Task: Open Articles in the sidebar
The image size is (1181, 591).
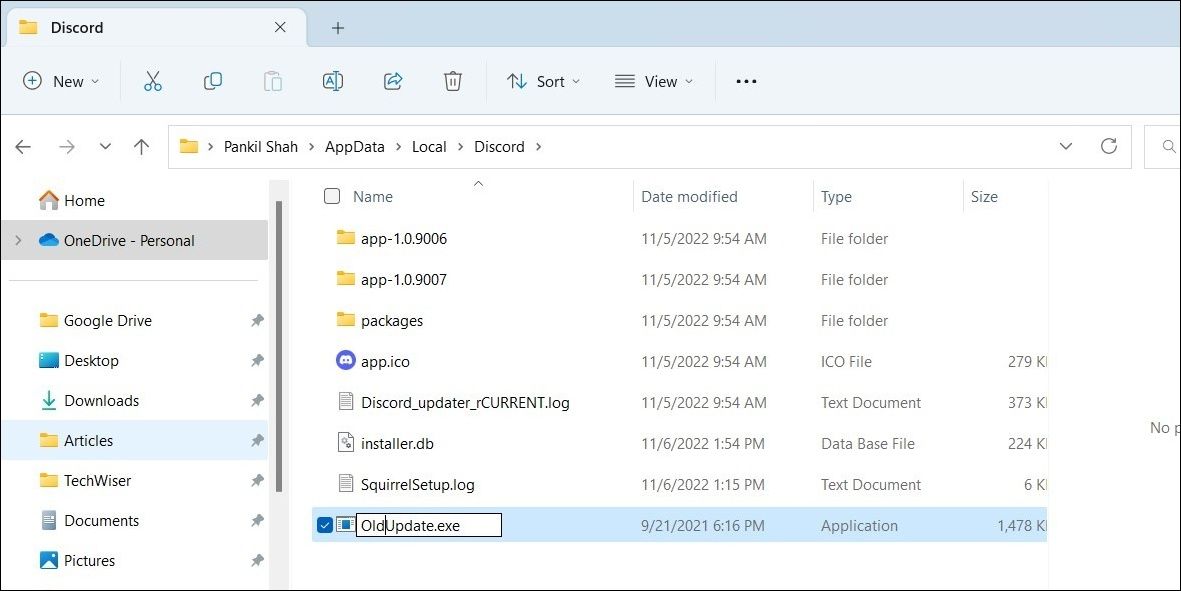Action: pyautogui.click(x=135, y=440)
